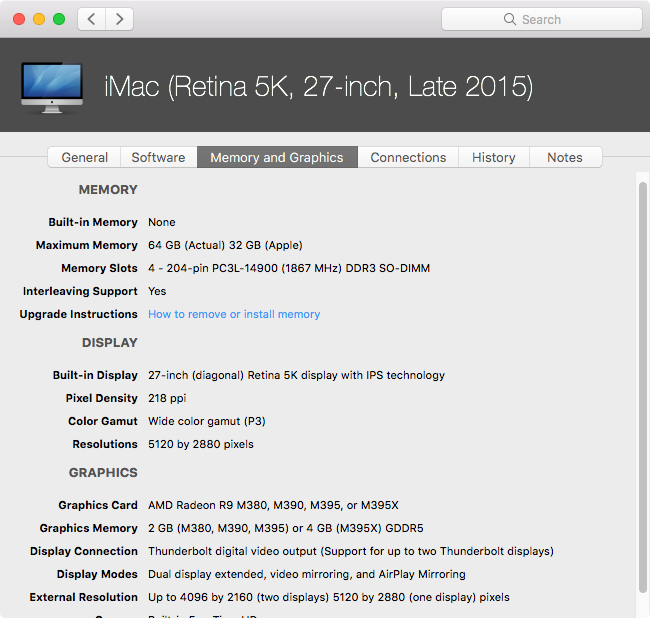Click the green zoom window button
The width and height of the screenshot is (650, 618).
tap(59, 19)
